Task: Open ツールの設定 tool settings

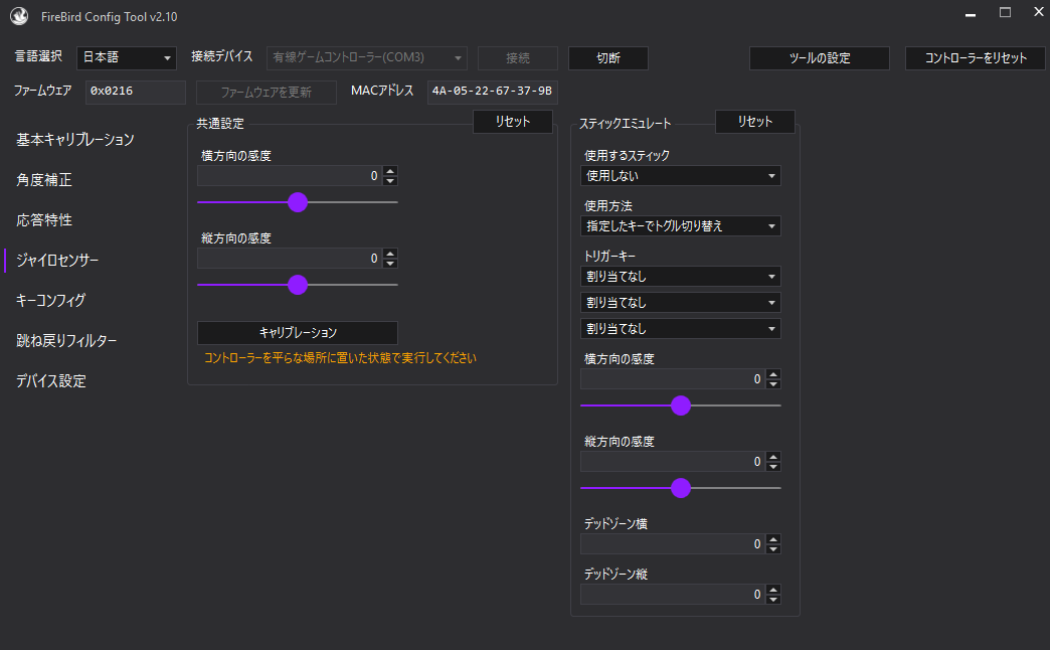Action: 819,58
